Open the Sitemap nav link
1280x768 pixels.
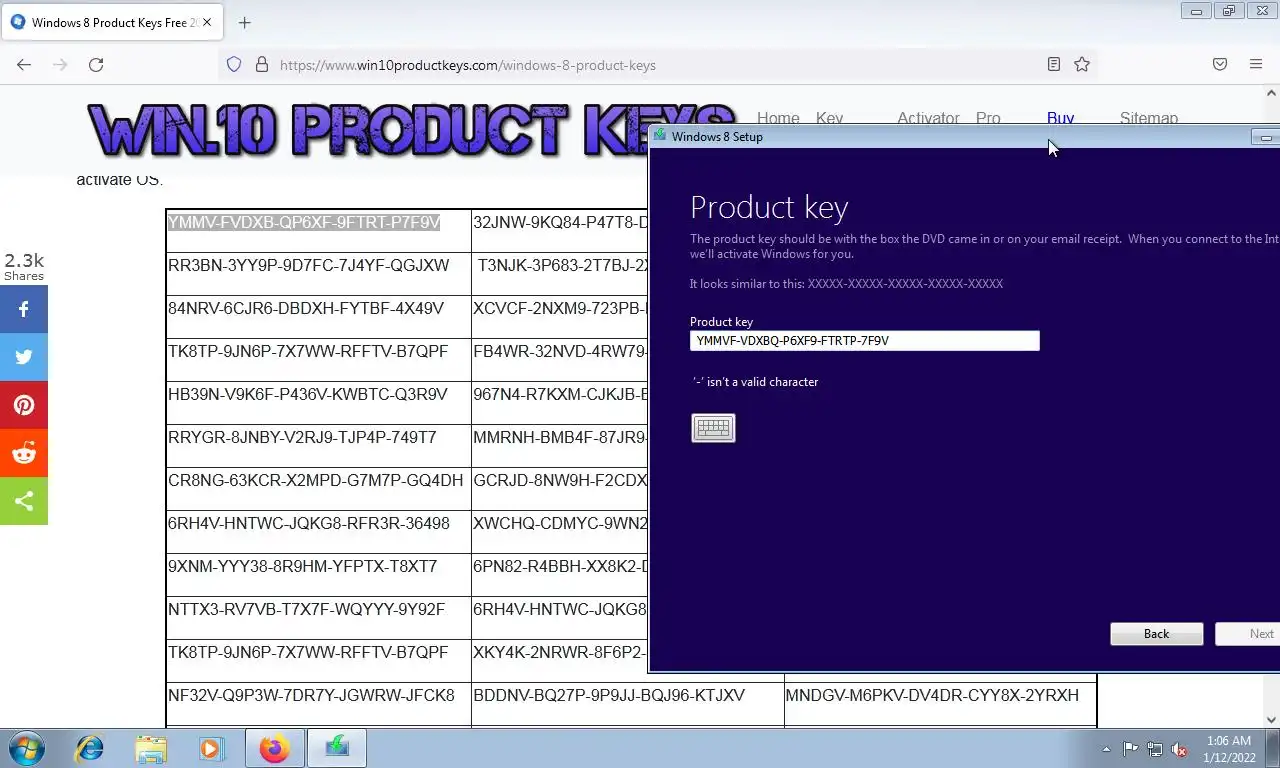[1148, 118]
